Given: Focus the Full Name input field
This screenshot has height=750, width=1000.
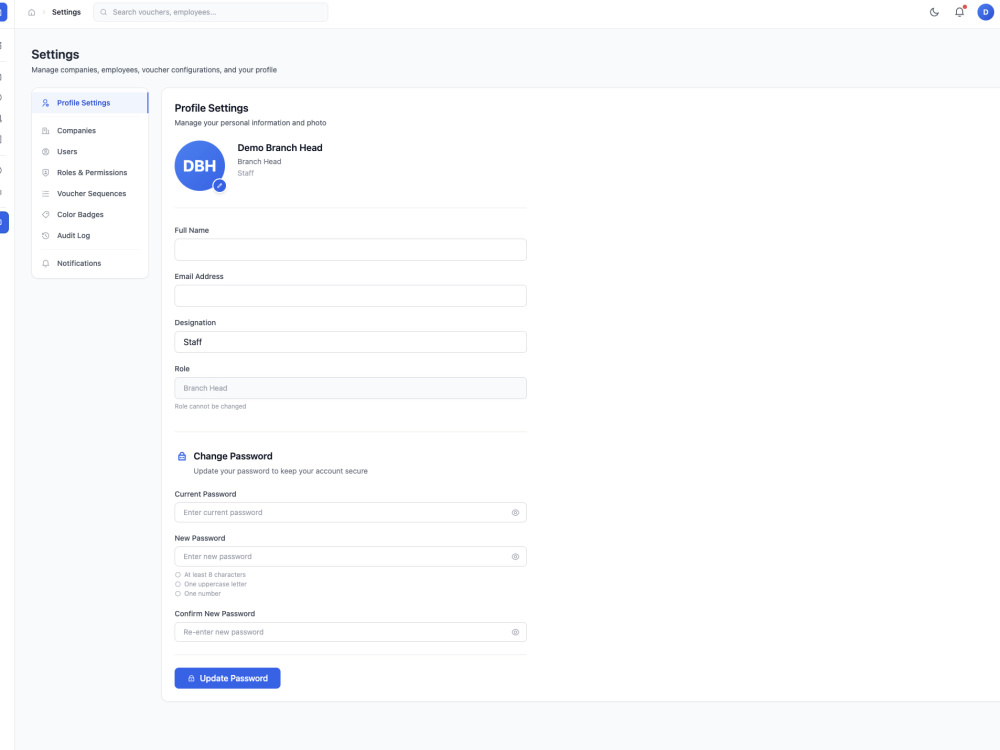Looking at the screenshot, I should tap(351, 249).
